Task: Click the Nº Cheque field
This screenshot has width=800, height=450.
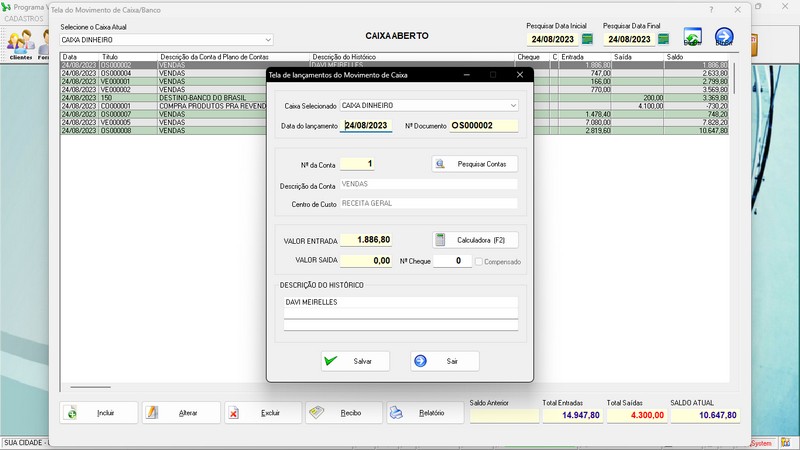Action: (x=453, y=261)
